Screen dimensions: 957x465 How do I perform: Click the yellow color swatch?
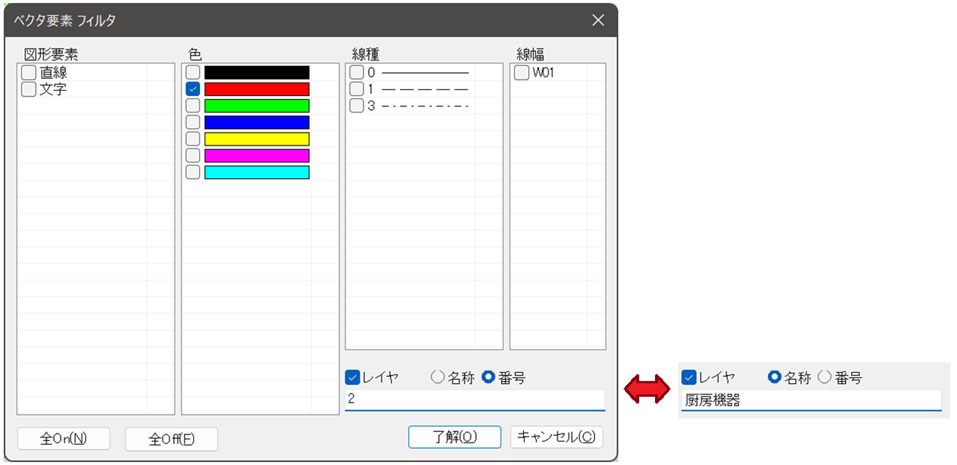257,139
